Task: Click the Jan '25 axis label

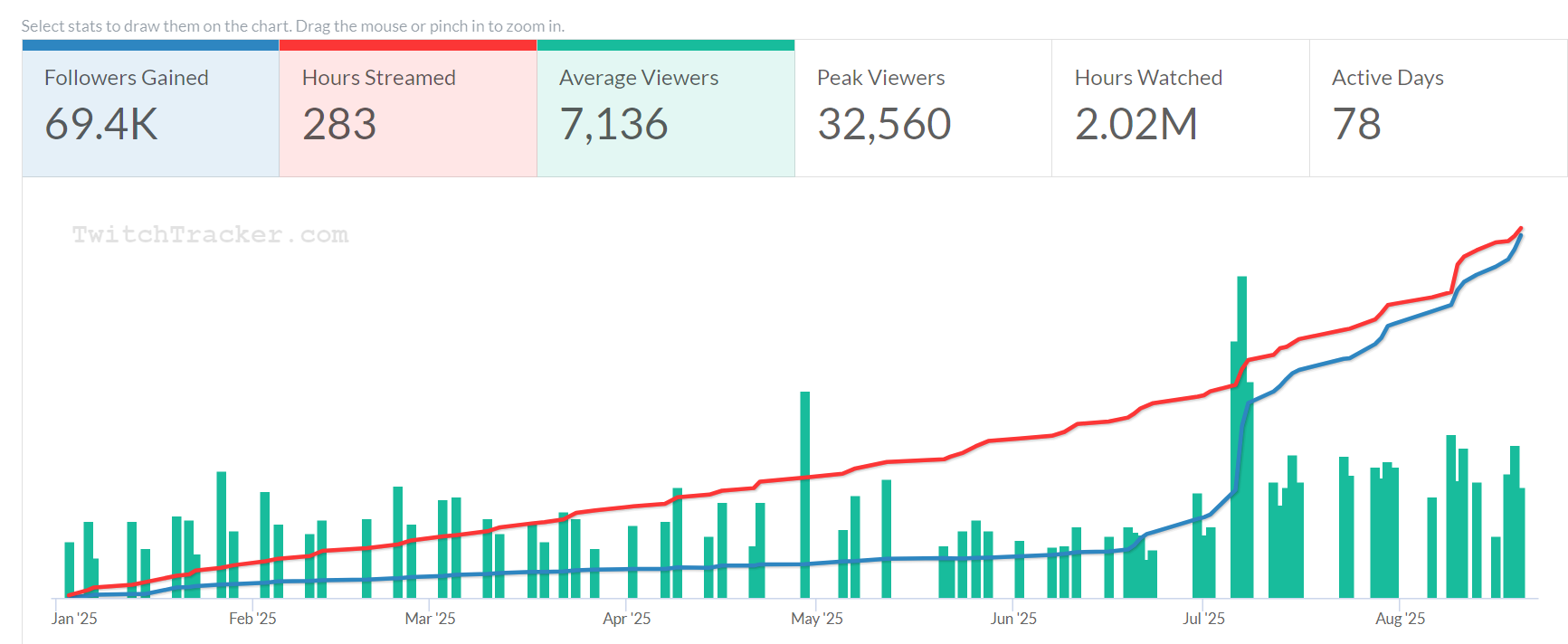Action: pyautogui.click(x=74, y=619)
